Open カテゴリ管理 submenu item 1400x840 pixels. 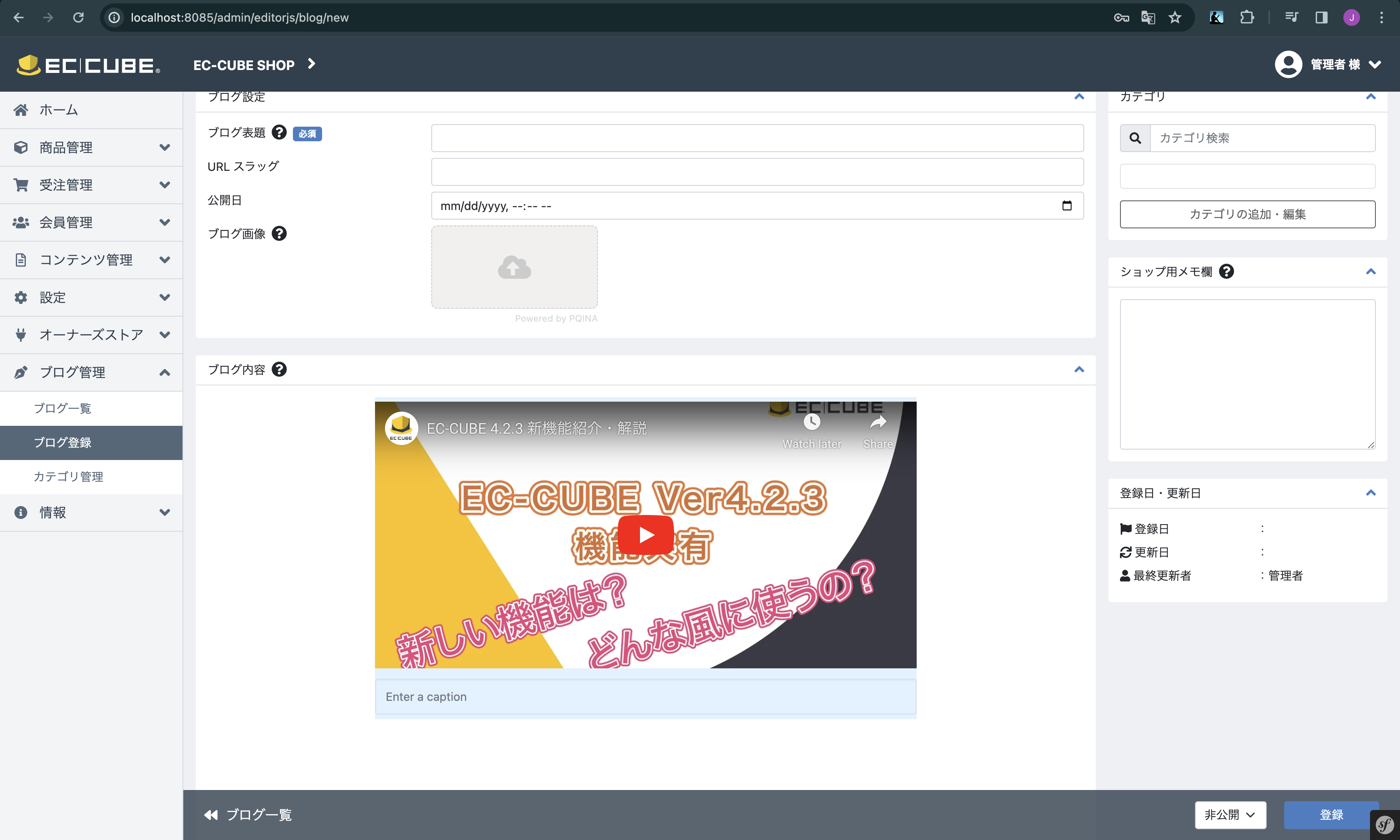(x=91, y=477)
